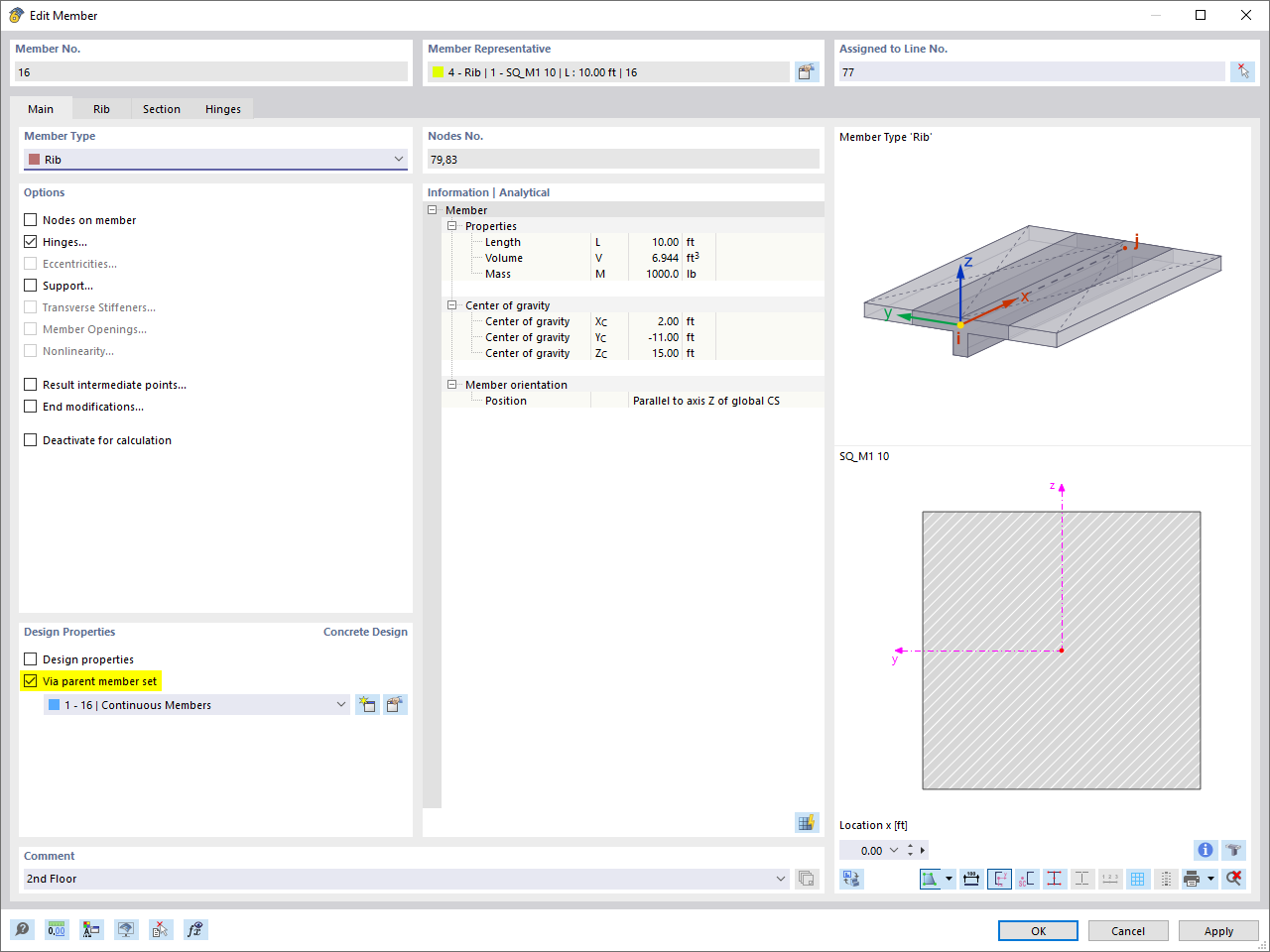
Task: Enable Design properties checkbox
Action: (31, 659)
